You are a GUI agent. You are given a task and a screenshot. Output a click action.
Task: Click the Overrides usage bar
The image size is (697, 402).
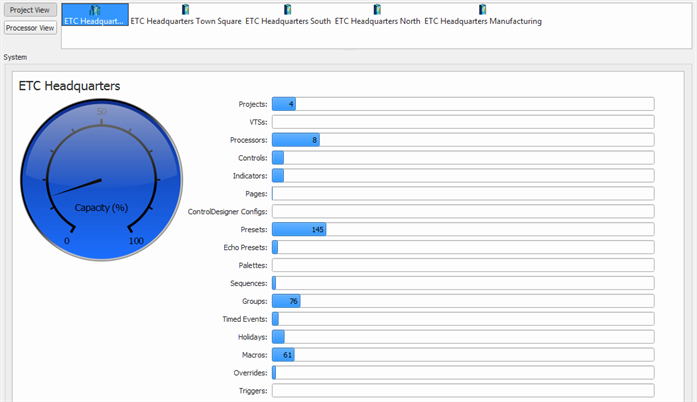click(x=463, y=373)
